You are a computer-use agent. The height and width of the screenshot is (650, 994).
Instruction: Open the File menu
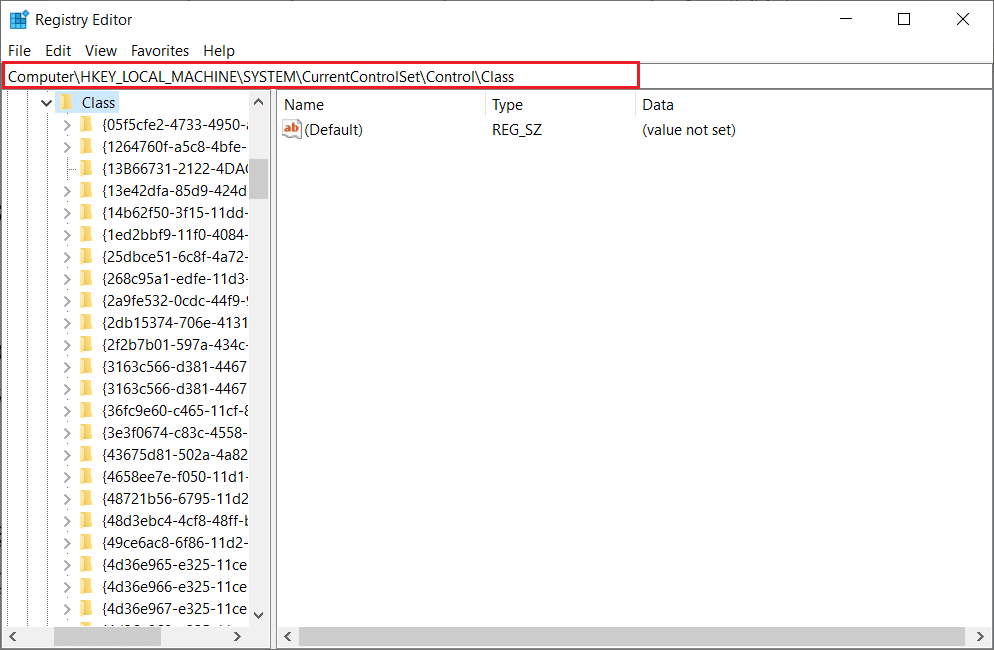click(x=19, y=51)
